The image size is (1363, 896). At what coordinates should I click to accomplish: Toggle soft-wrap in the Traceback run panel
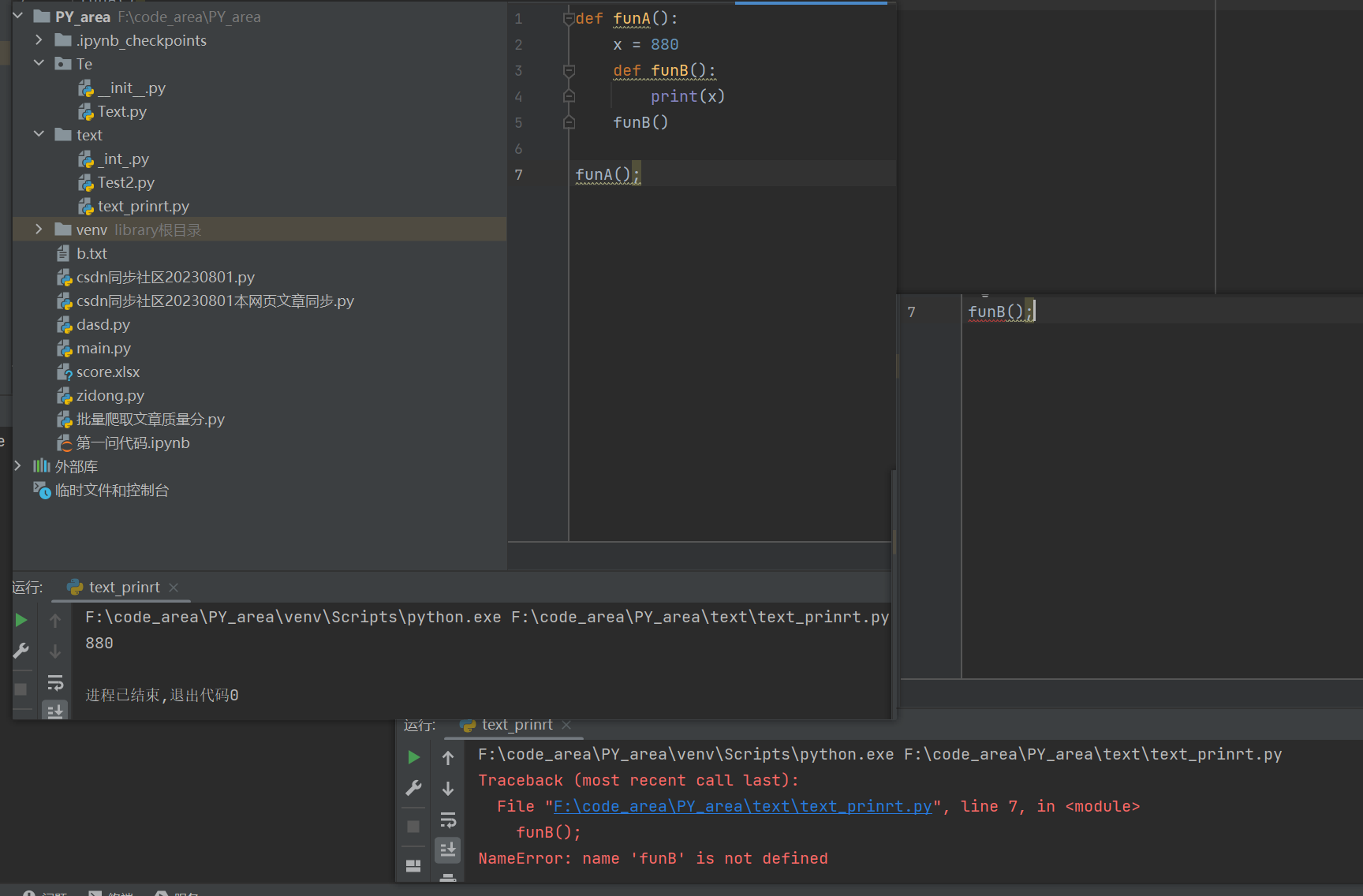coord(448,819)
